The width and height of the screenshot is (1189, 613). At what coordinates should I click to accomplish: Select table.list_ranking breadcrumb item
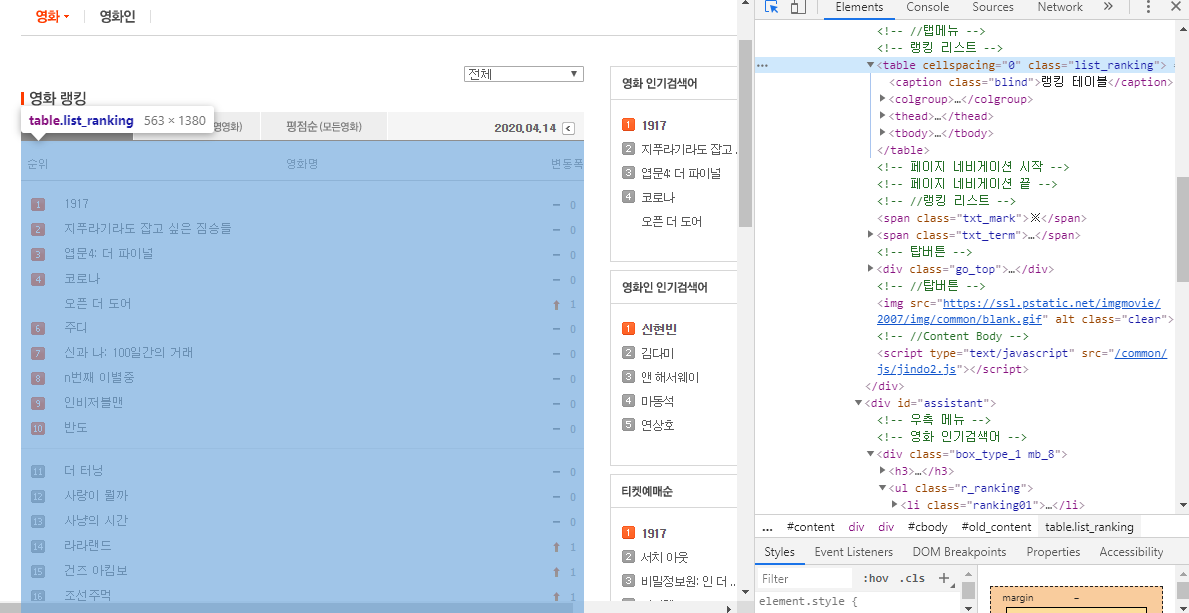pos(1089,527)
